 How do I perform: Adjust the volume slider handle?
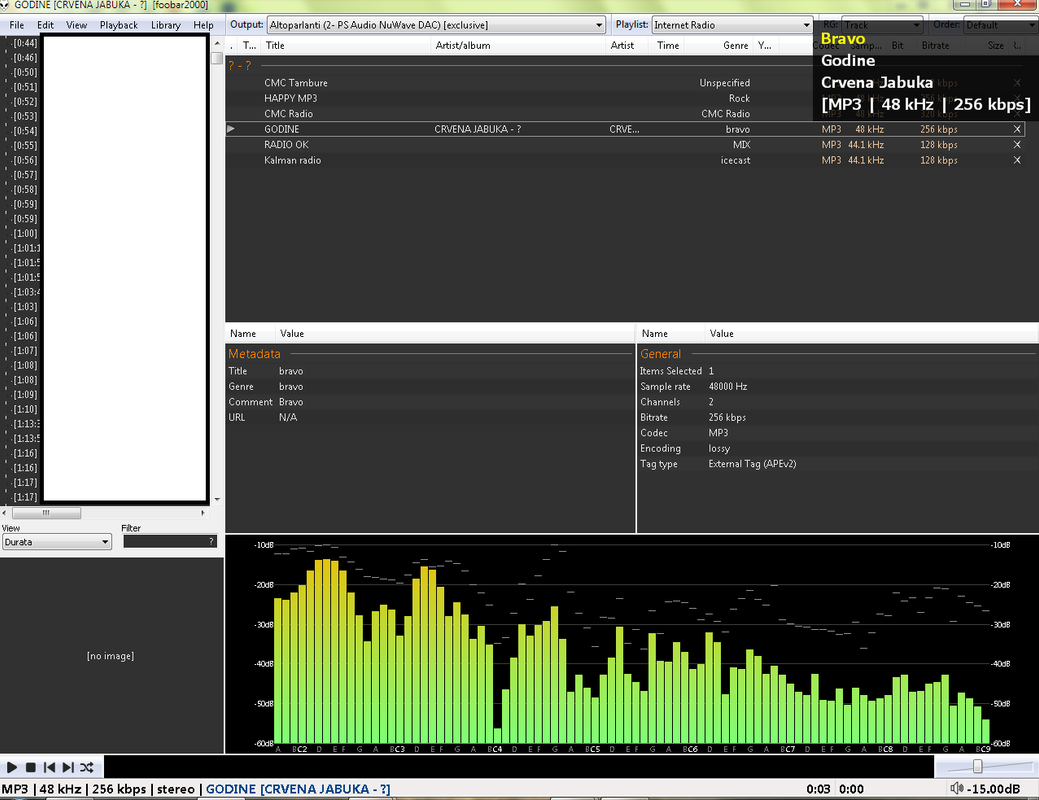point(977,767)
